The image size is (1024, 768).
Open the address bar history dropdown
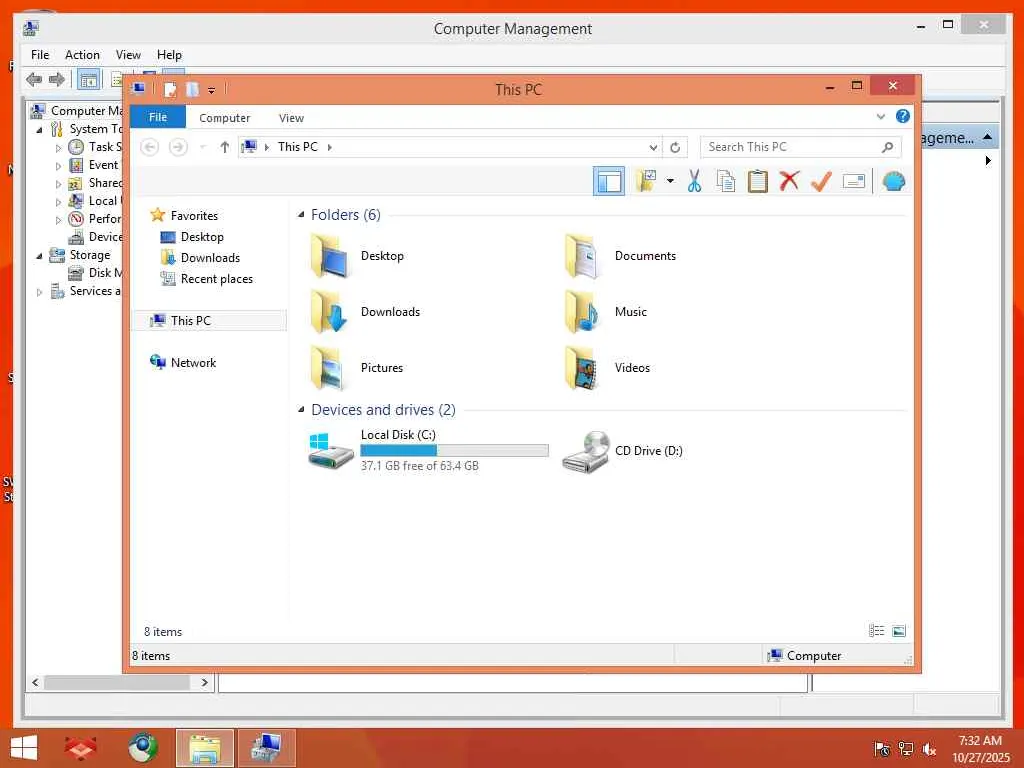(652, 148)
